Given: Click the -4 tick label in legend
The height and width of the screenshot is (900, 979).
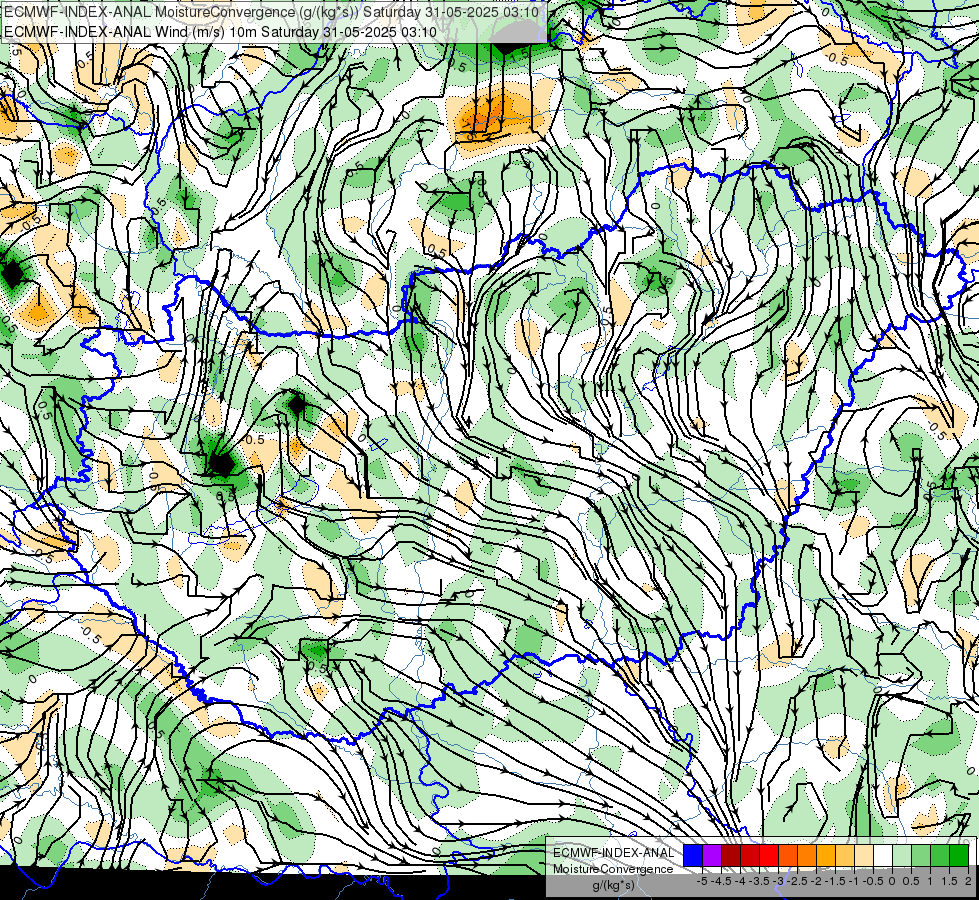Looking at the screenshot, I should (x=740, y=881).
